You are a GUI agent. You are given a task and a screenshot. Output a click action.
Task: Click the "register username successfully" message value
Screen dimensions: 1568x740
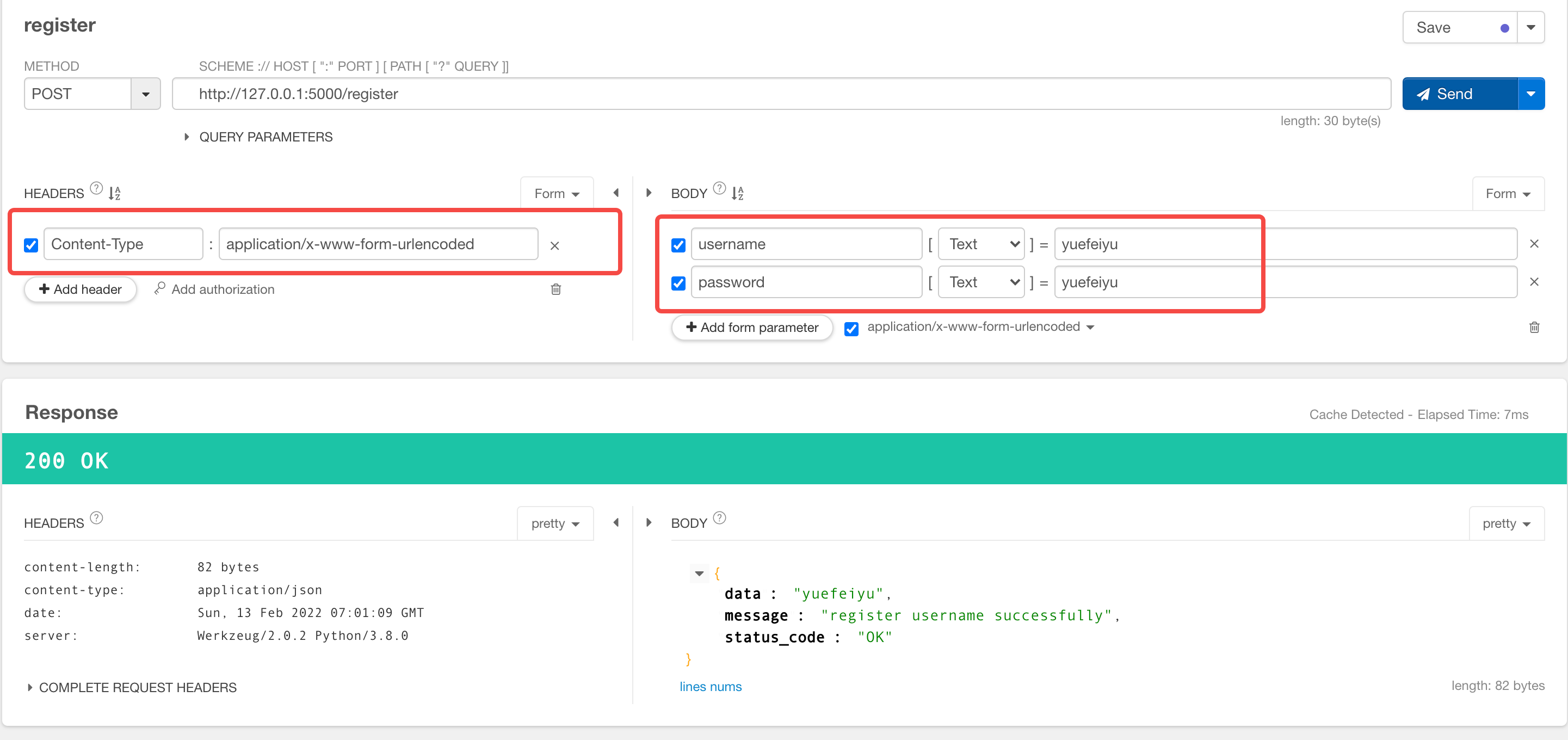click(x=967, y=615)
